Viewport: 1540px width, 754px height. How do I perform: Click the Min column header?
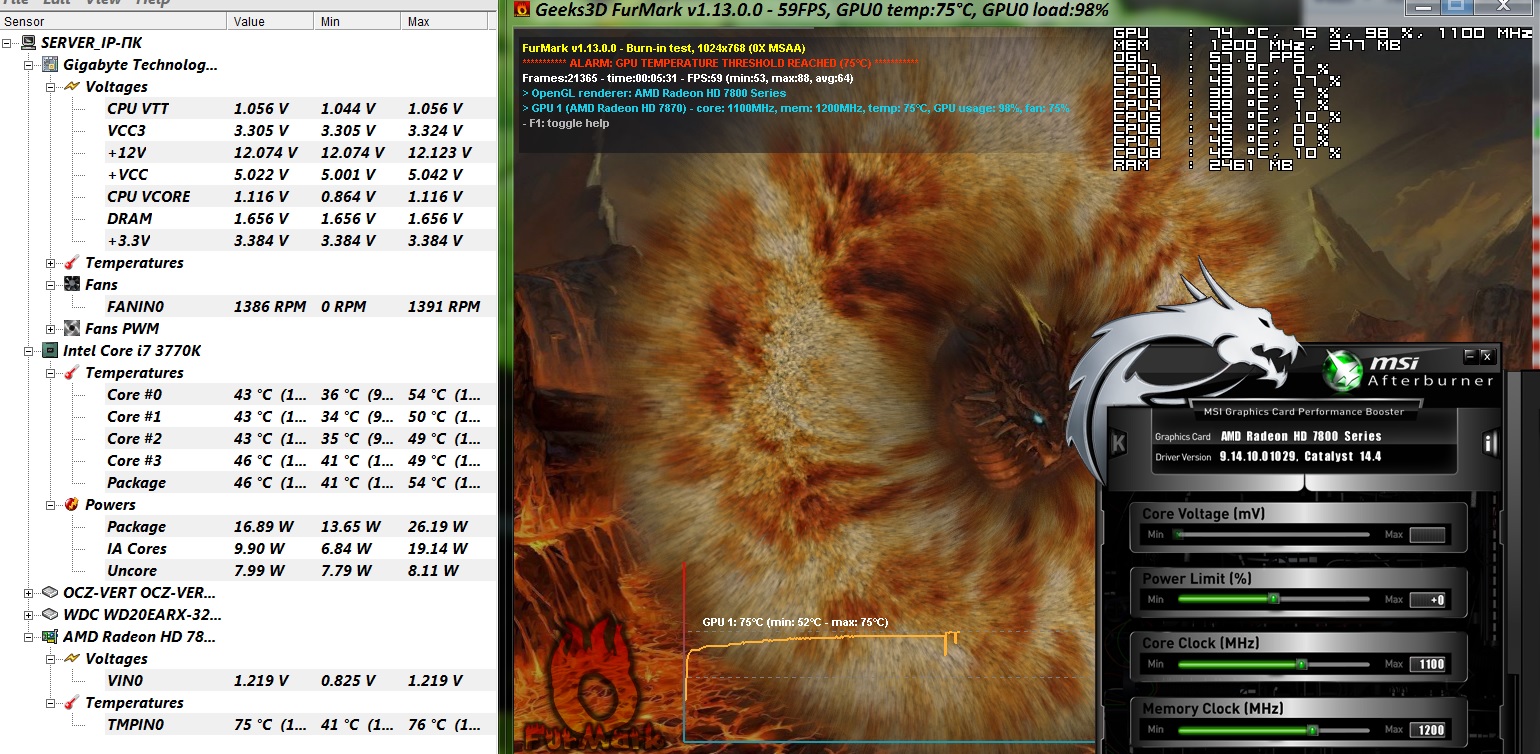pyautogui.click(x=355, y=21)
